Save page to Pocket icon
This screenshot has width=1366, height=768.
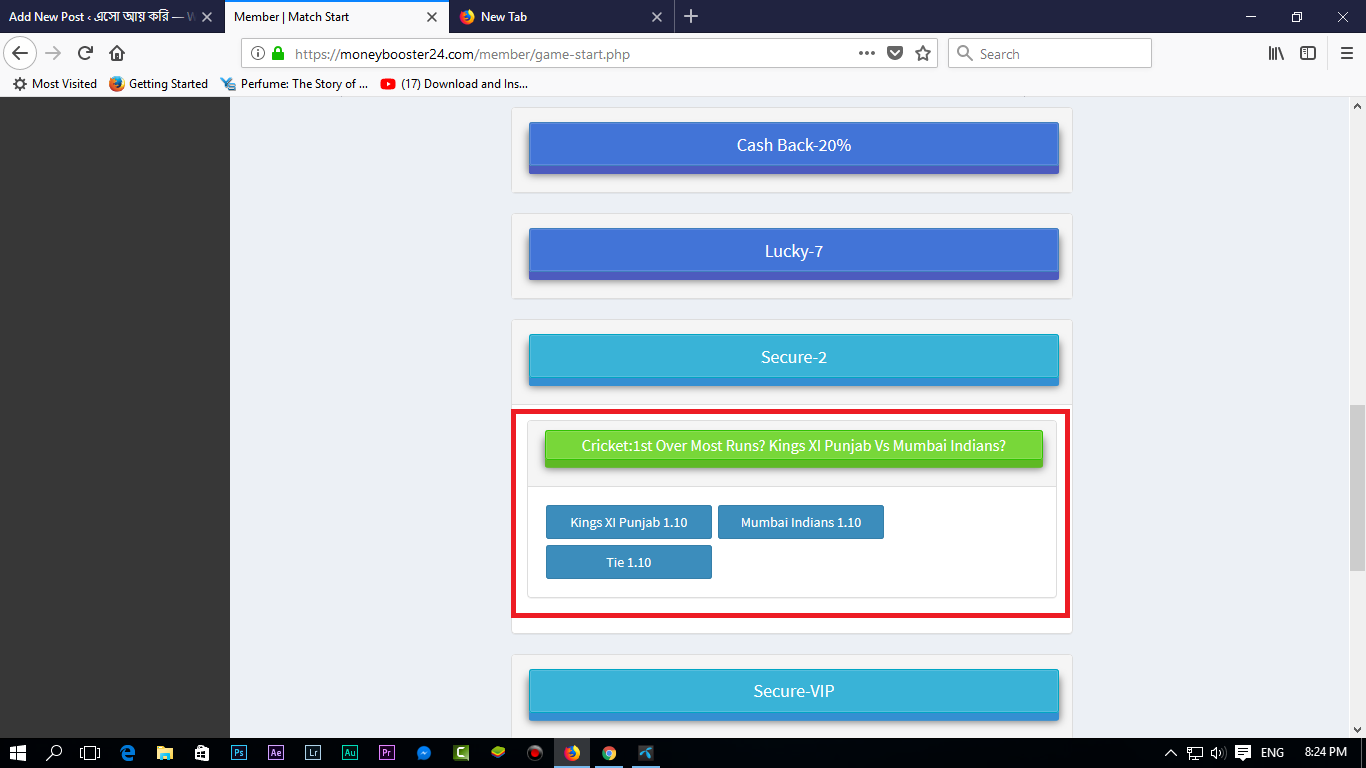pyautogui.click(x=895, y=54)
